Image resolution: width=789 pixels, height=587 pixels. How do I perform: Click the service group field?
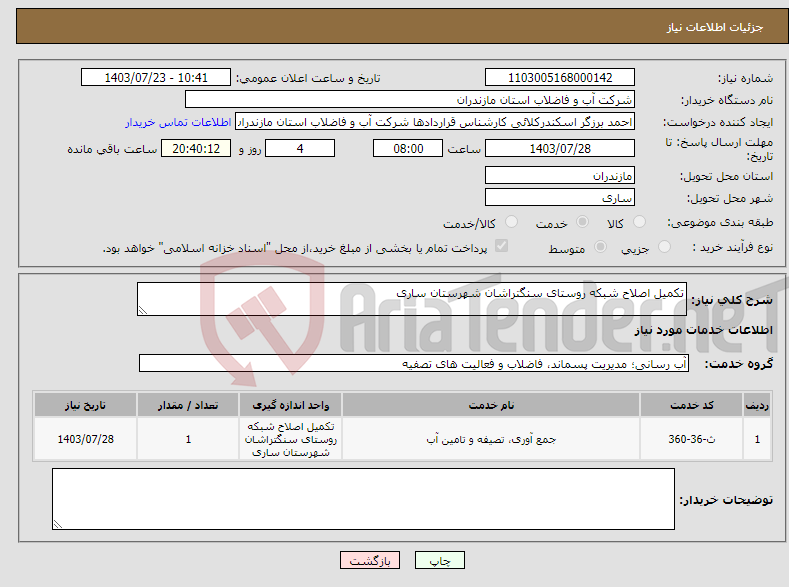(414, 363)
